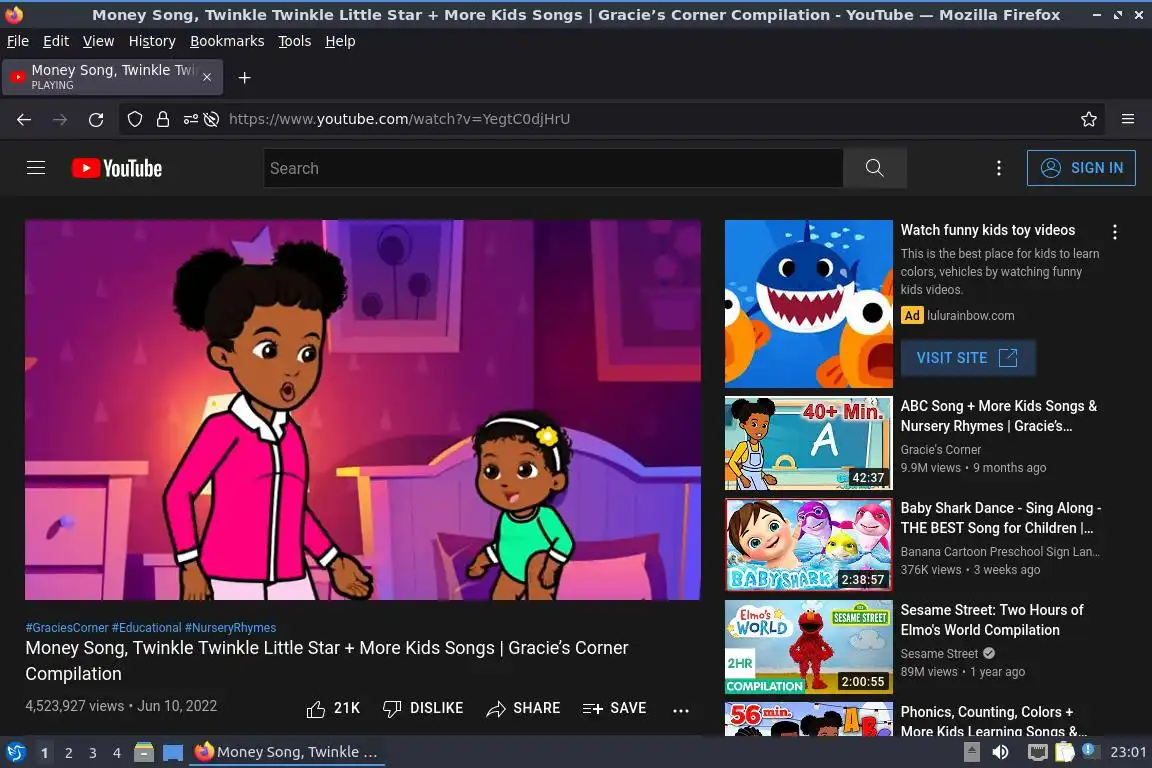
Task: Click the autoplay blocked icon in the address bar
Action: point(212,119)
